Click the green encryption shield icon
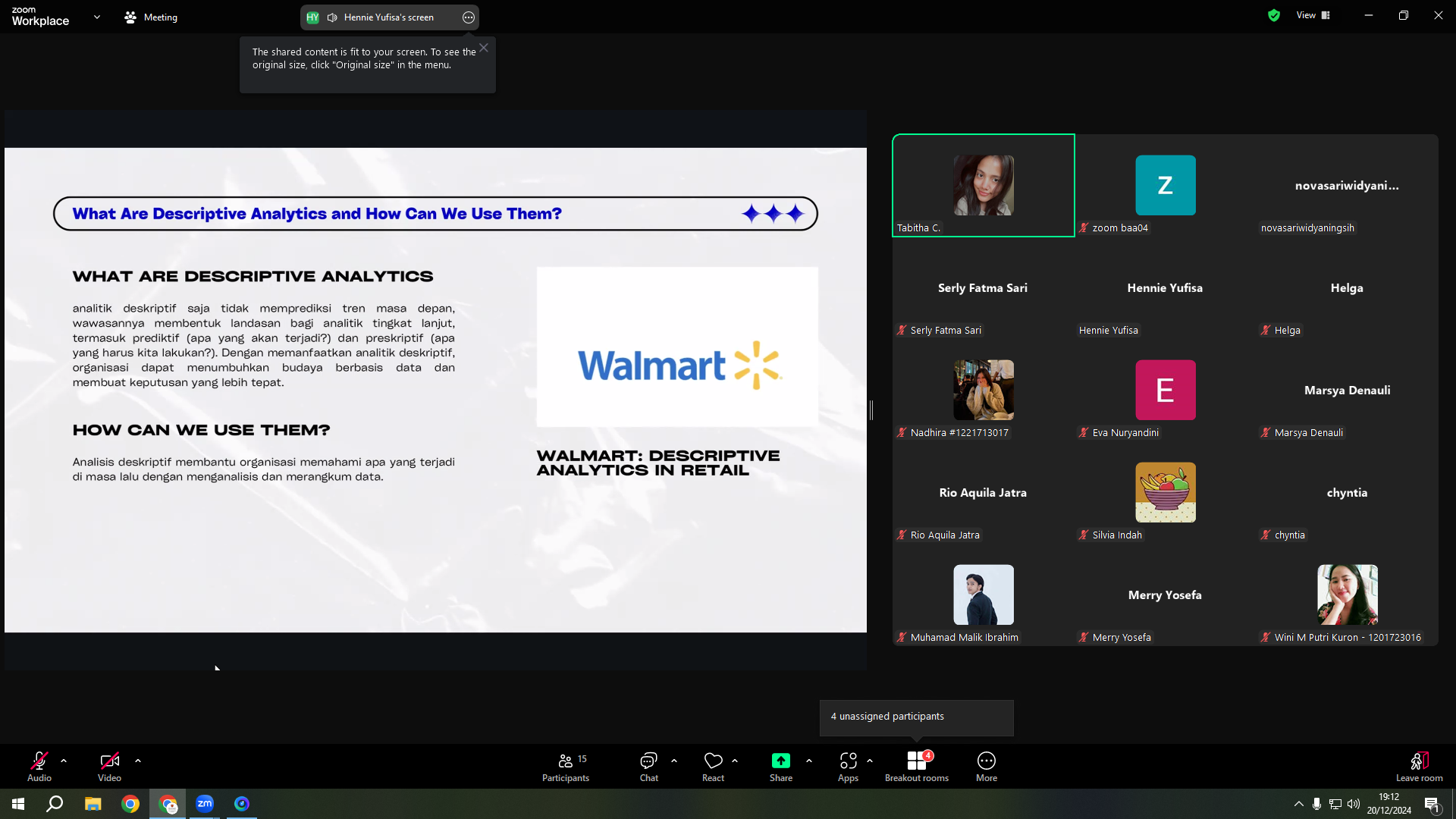1456x819 pixels. [1274, 15]
